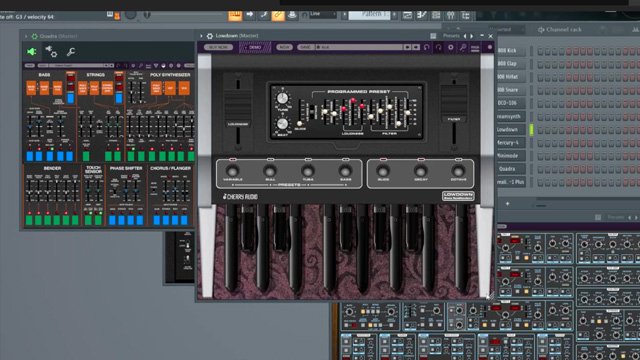Expand the Lowdown window menu arrow
640x360 pixels.
click(x=201, y=36)
